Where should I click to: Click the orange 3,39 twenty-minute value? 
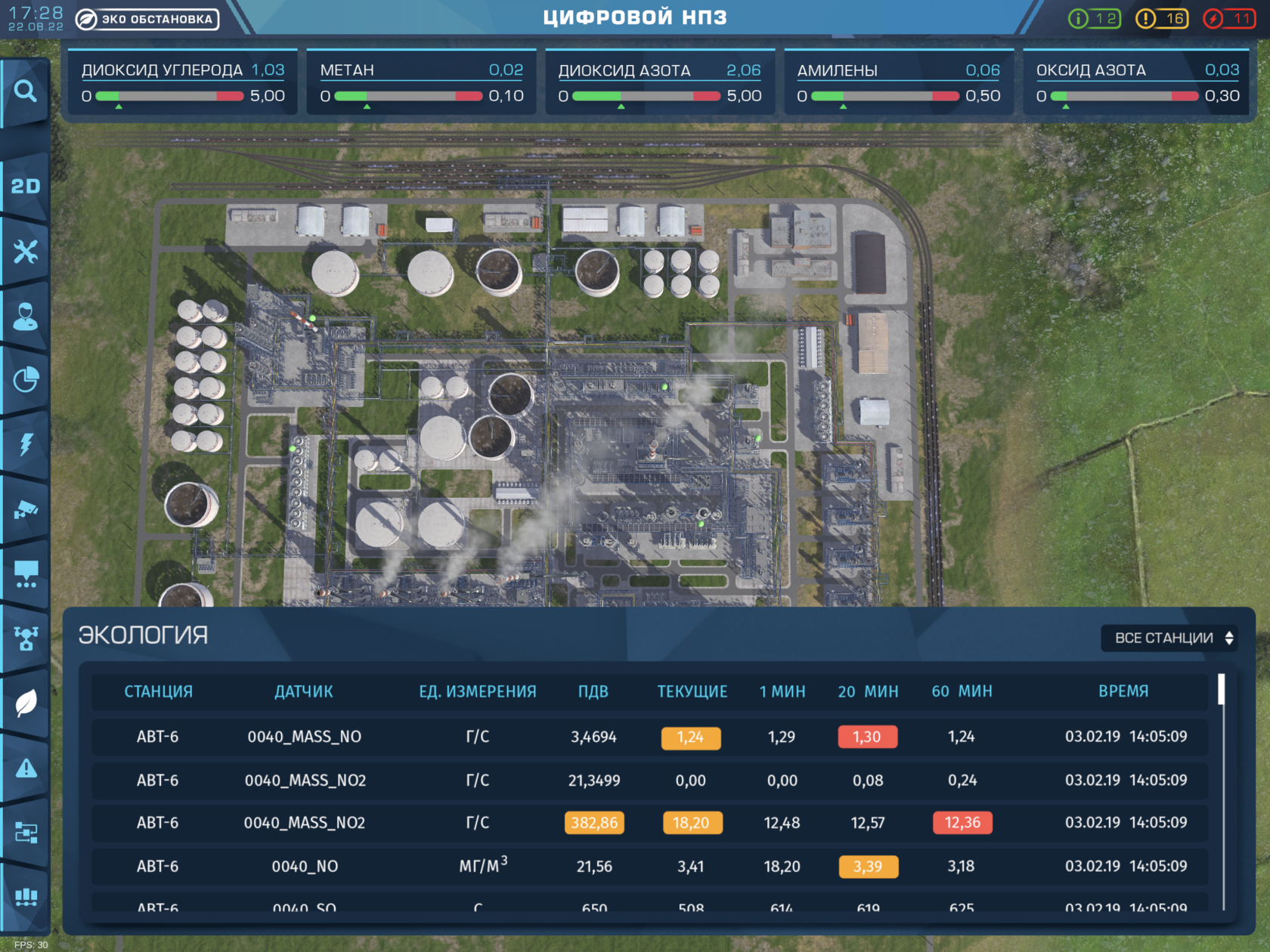[x=869, y=867]
